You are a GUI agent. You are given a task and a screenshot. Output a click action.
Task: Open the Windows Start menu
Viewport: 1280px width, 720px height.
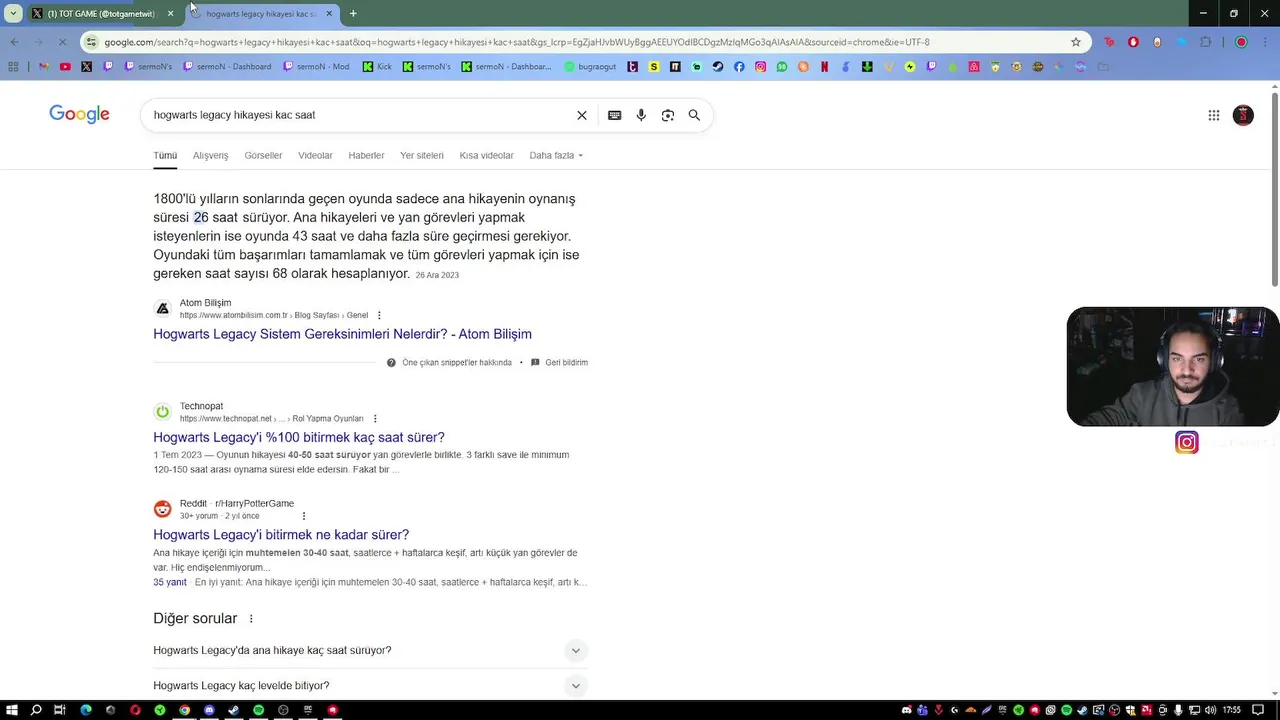click(x=12, y=710)
